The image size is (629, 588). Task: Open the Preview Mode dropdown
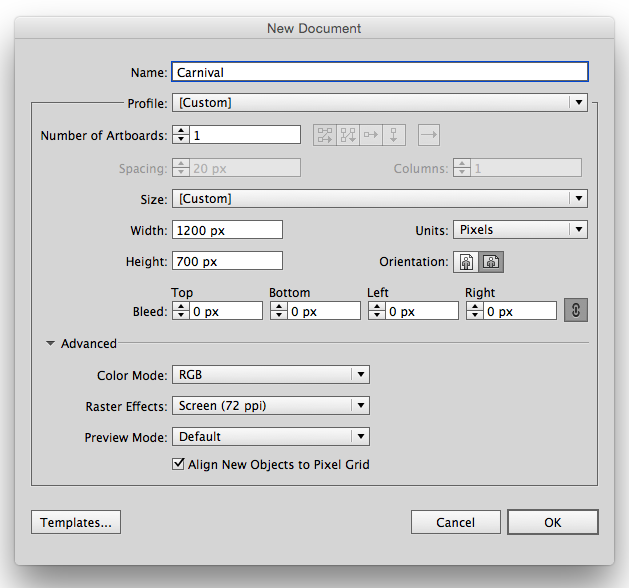tap(271, 437)
